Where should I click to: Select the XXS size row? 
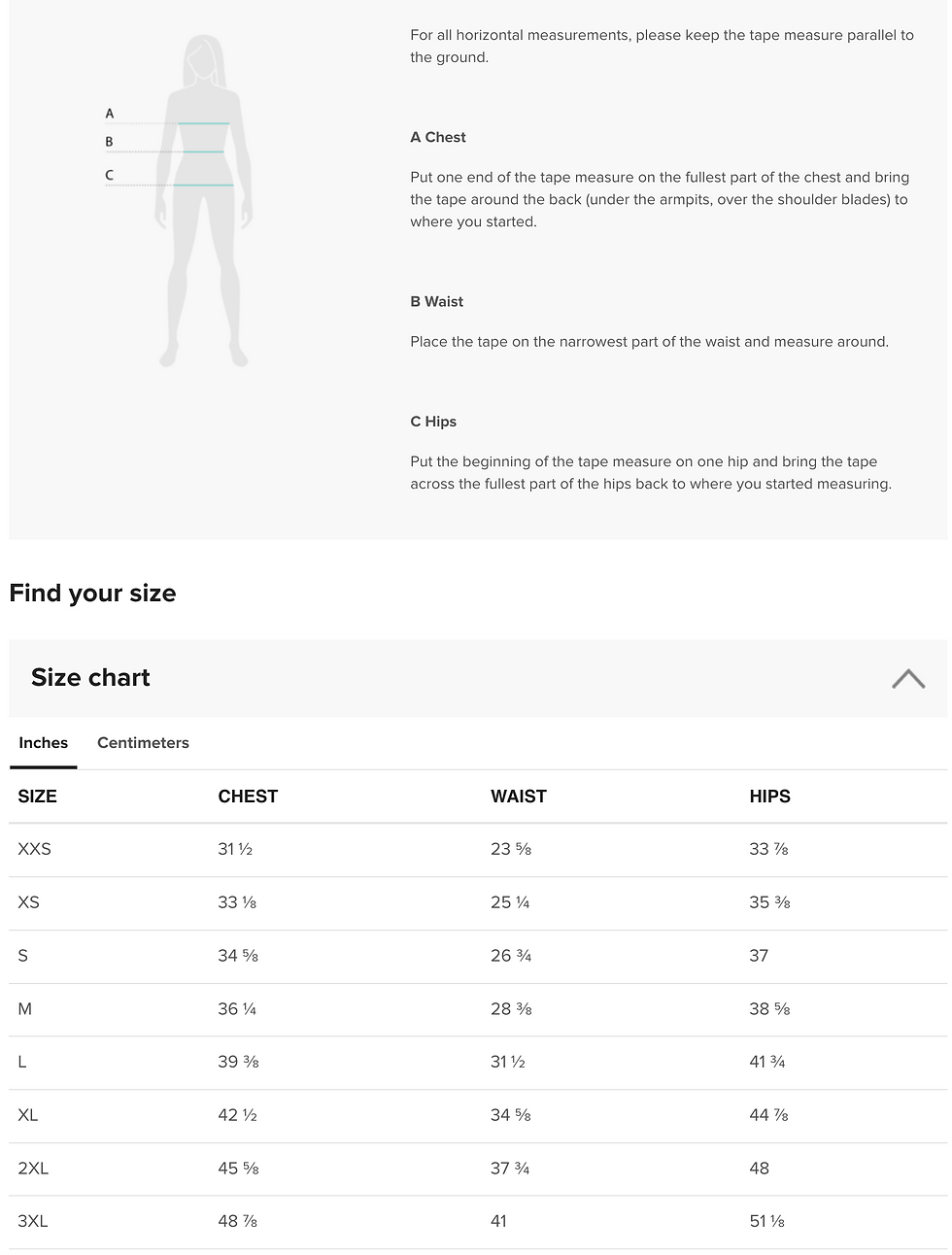pos(478,850)
